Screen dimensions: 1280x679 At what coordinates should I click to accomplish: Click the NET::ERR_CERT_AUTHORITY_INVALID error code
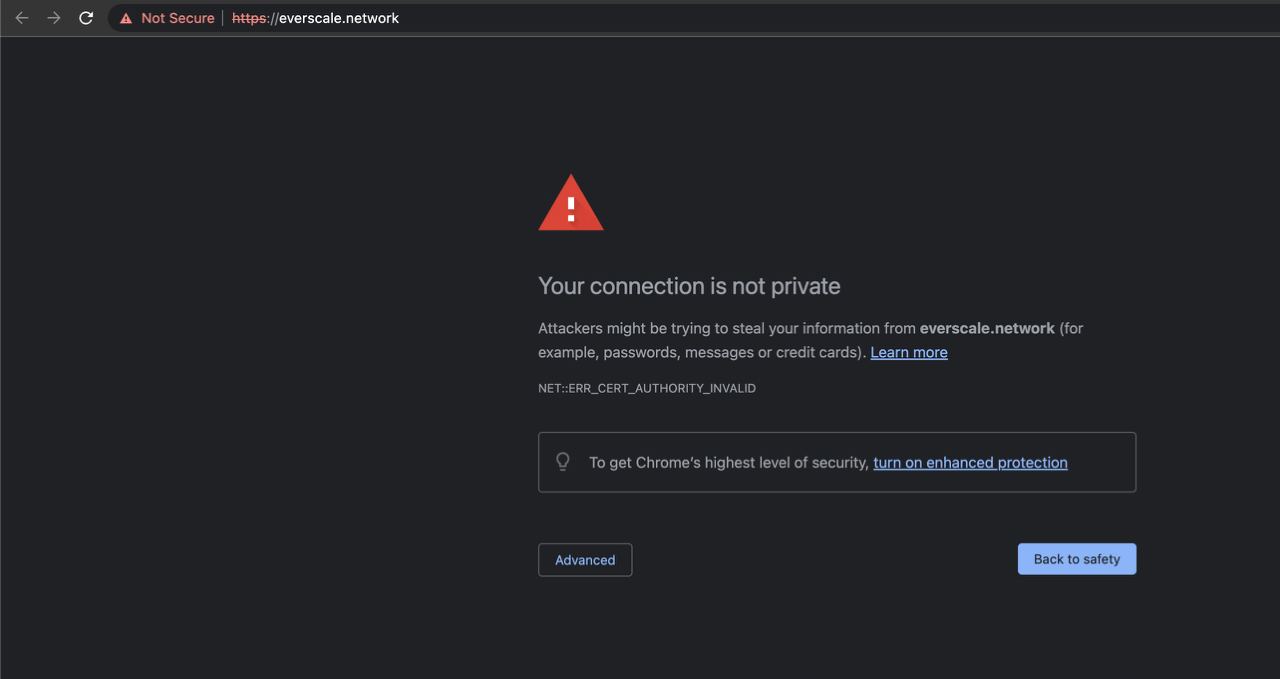646,388
